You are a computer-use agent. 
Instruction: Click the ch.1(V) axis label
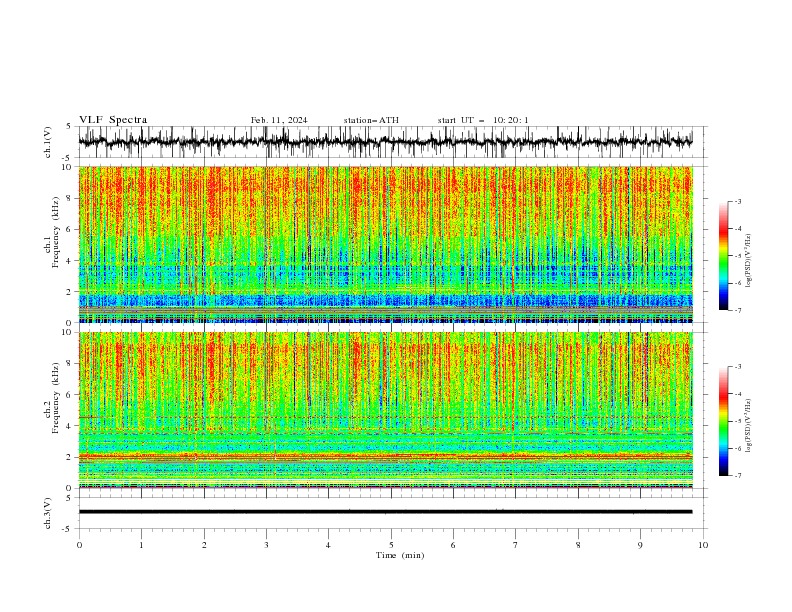click(x=48, y=142)
